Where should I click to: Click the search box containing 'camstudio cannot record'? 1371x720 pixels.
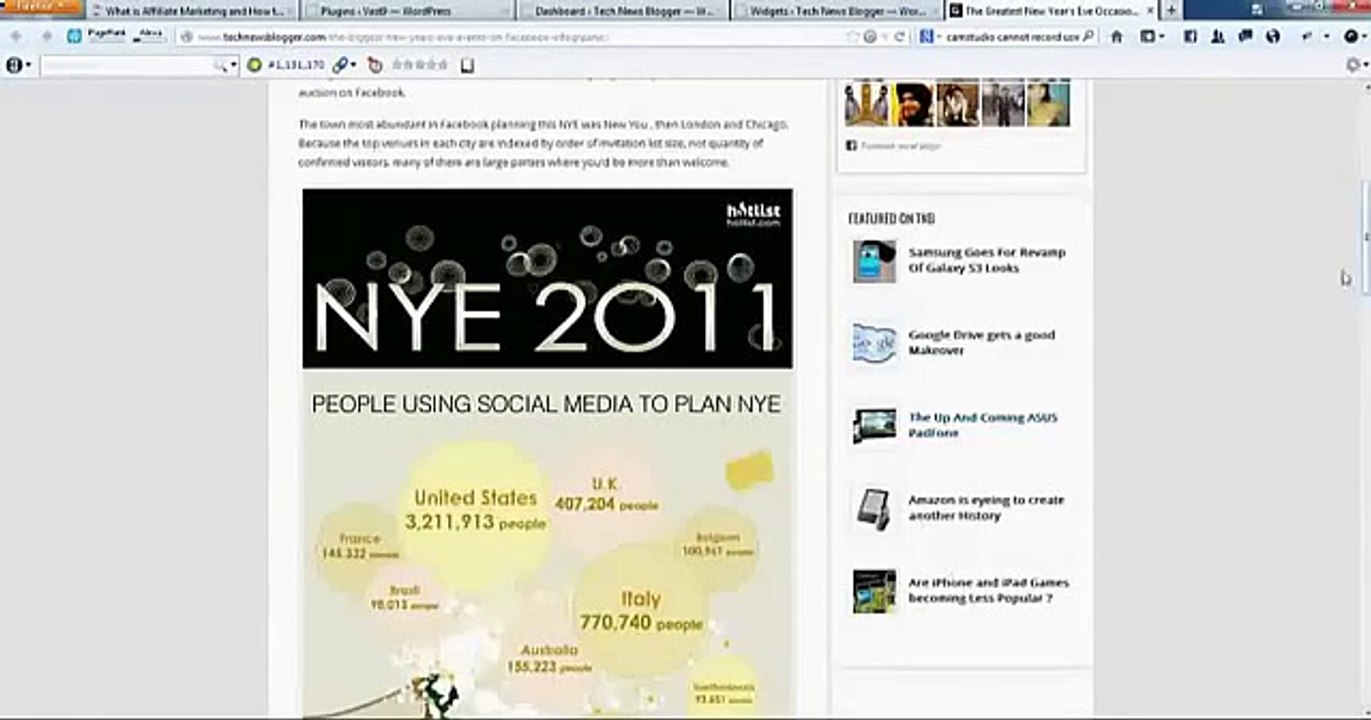[x=1010, y=37]
